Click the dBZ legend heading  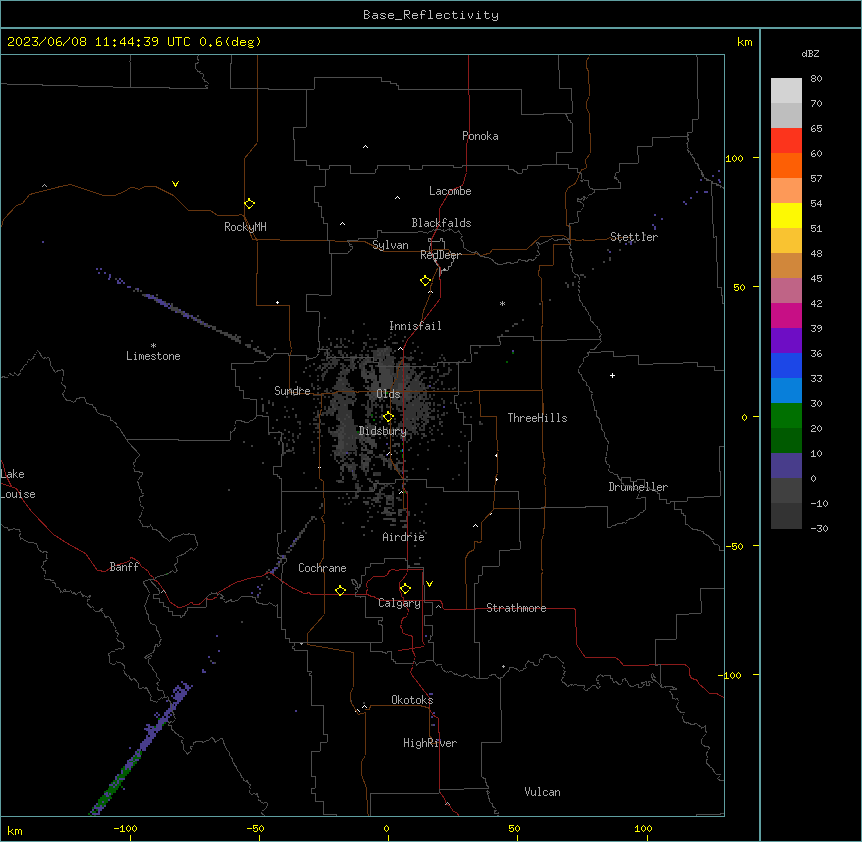pyautogui.click(x=810, y=54)
